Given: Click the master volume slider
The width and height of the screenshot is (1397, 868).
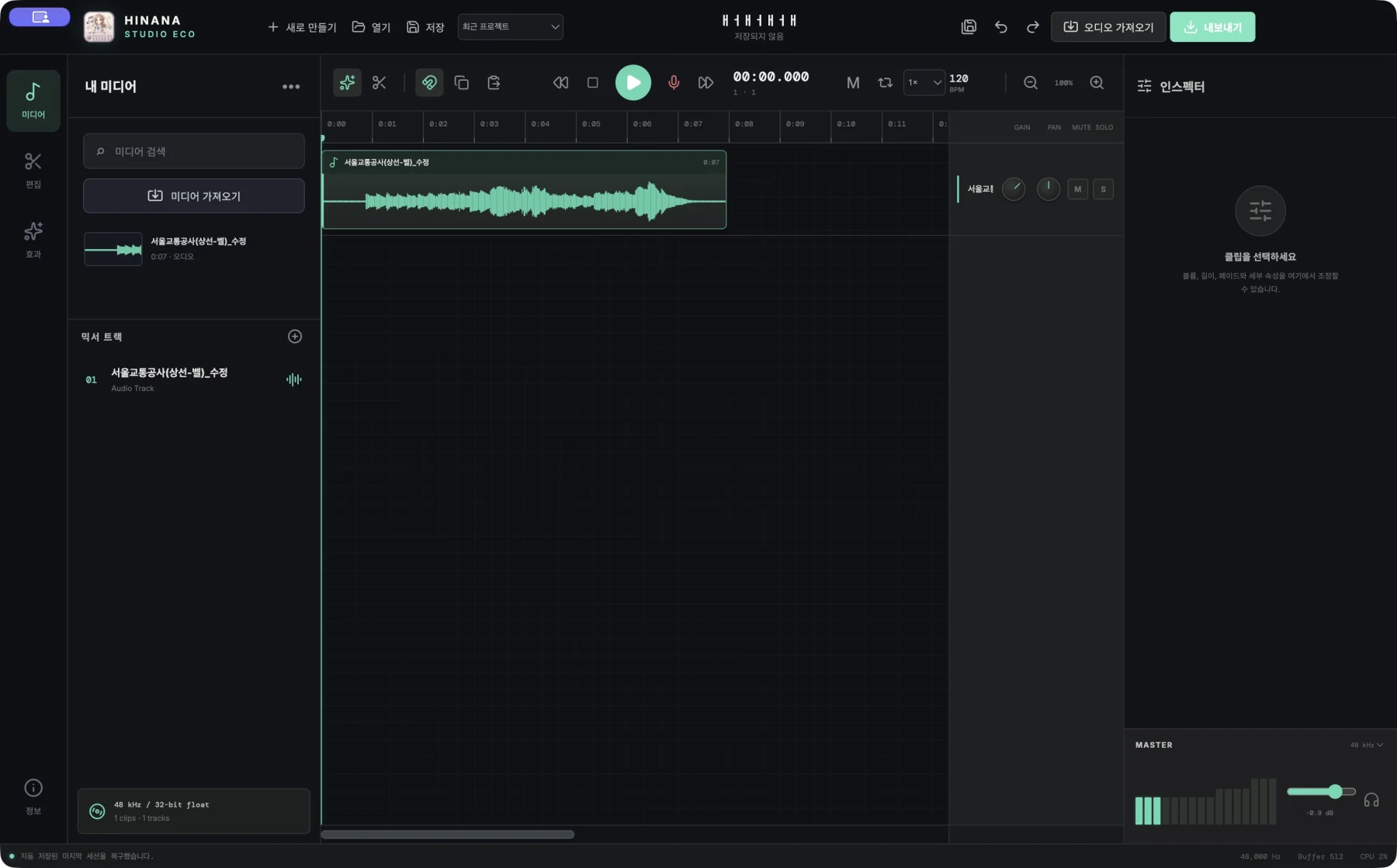Looking at the screenshot, I should click(1321, 791).
